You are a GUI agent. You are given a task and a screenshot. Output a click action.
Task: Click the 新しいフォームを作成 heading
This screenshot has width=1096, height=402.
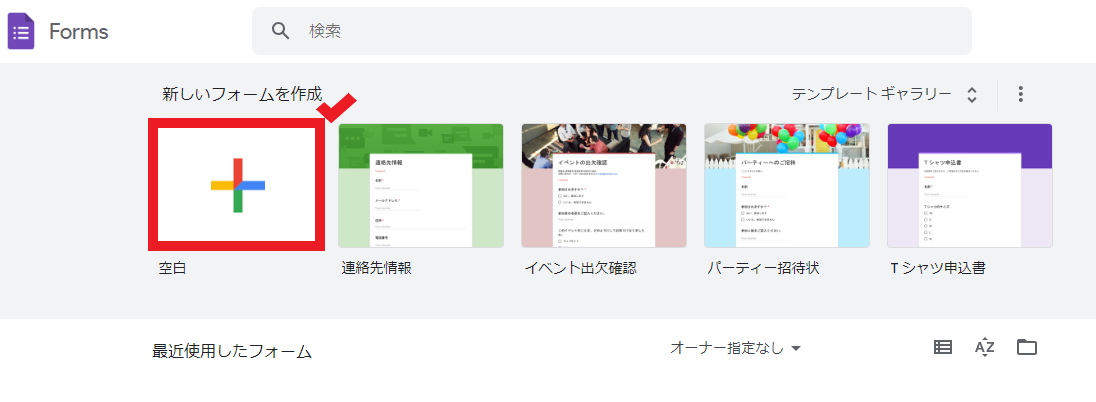pos(242,94)
